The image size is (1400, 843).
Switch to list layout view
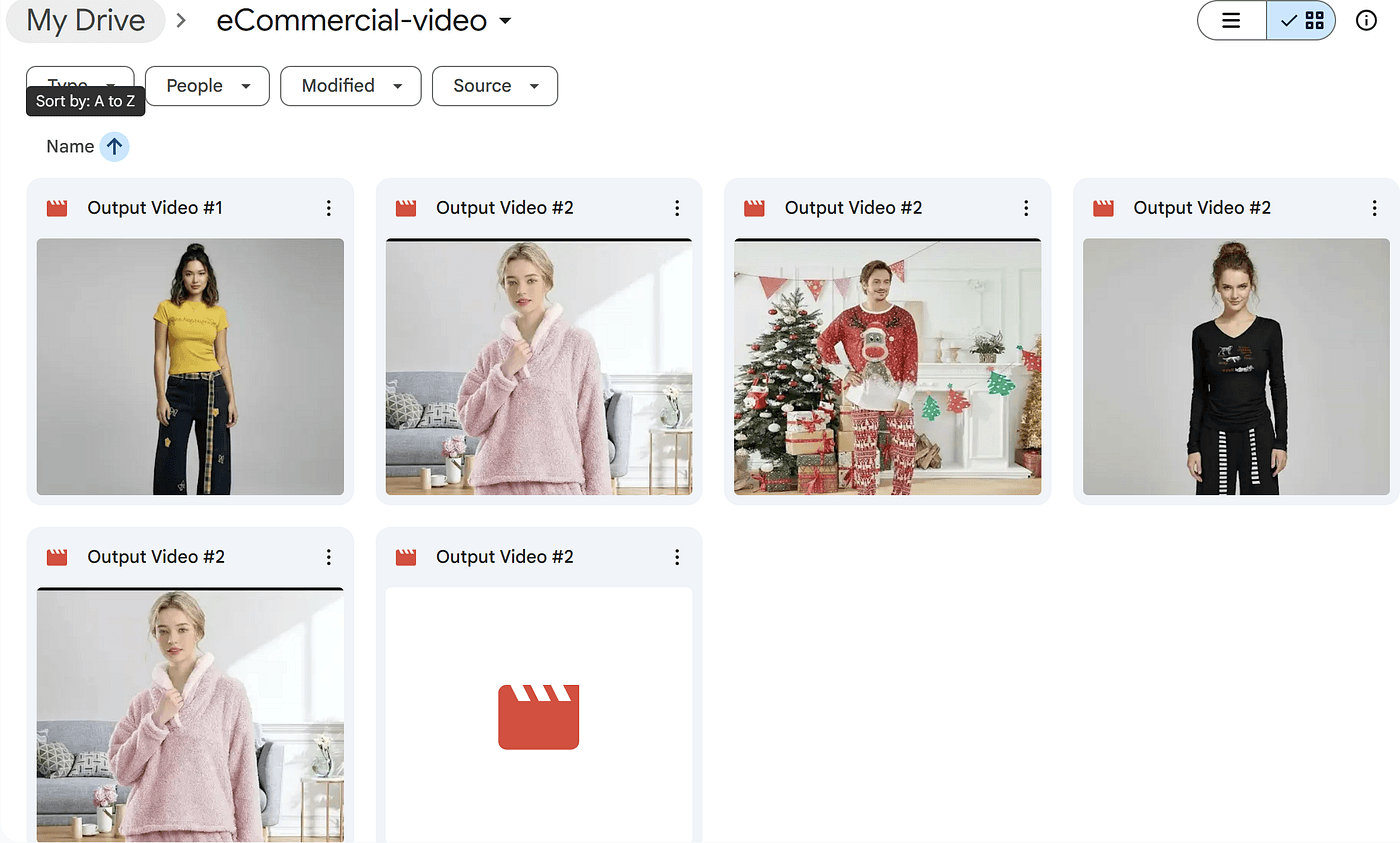coord(1232,20)
